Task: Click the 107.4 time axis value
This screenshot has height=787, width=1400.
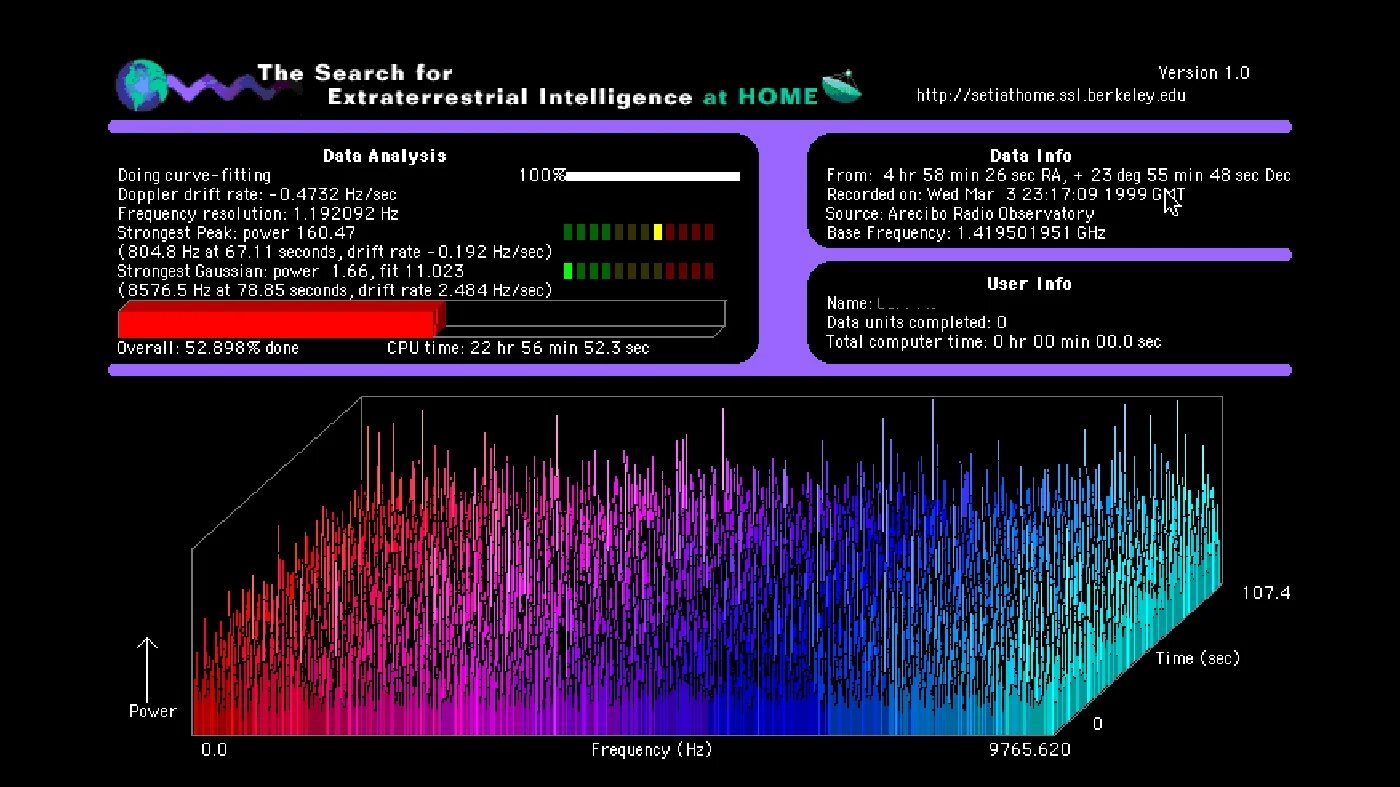Action: click(x=1265, y=593)
